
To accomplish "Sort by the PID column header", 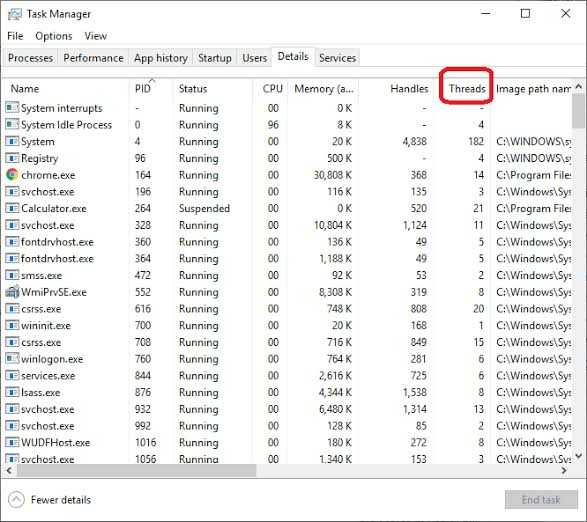I will point(143,89).
